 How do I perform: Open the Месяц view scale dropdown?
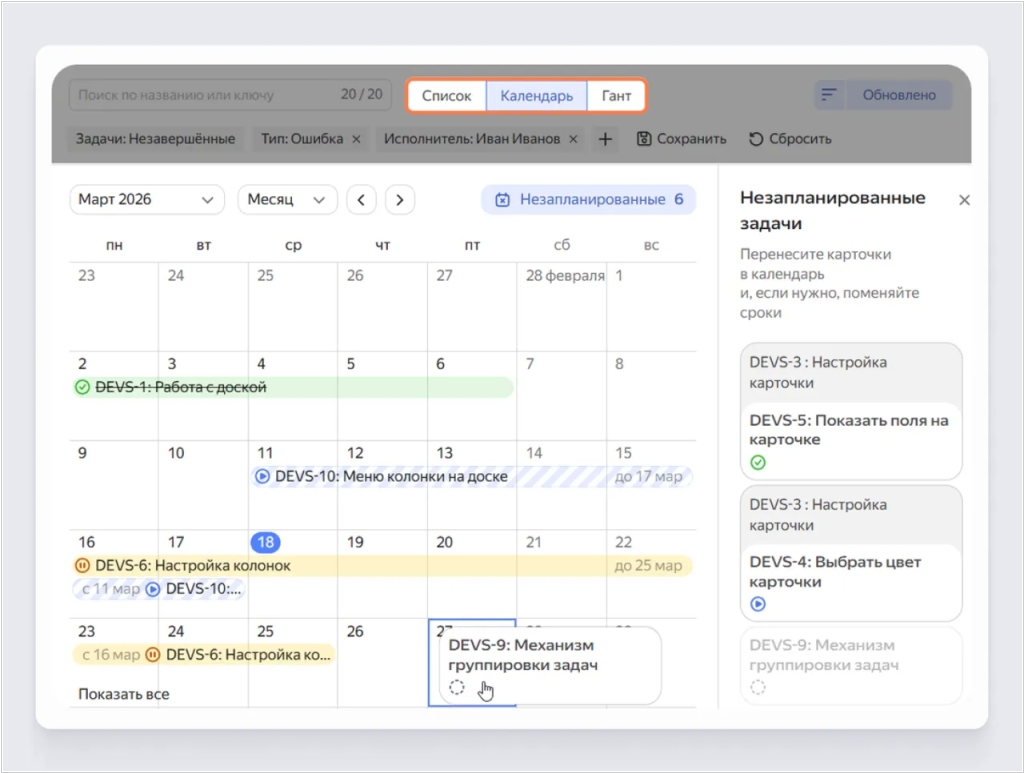pos(287,200)
